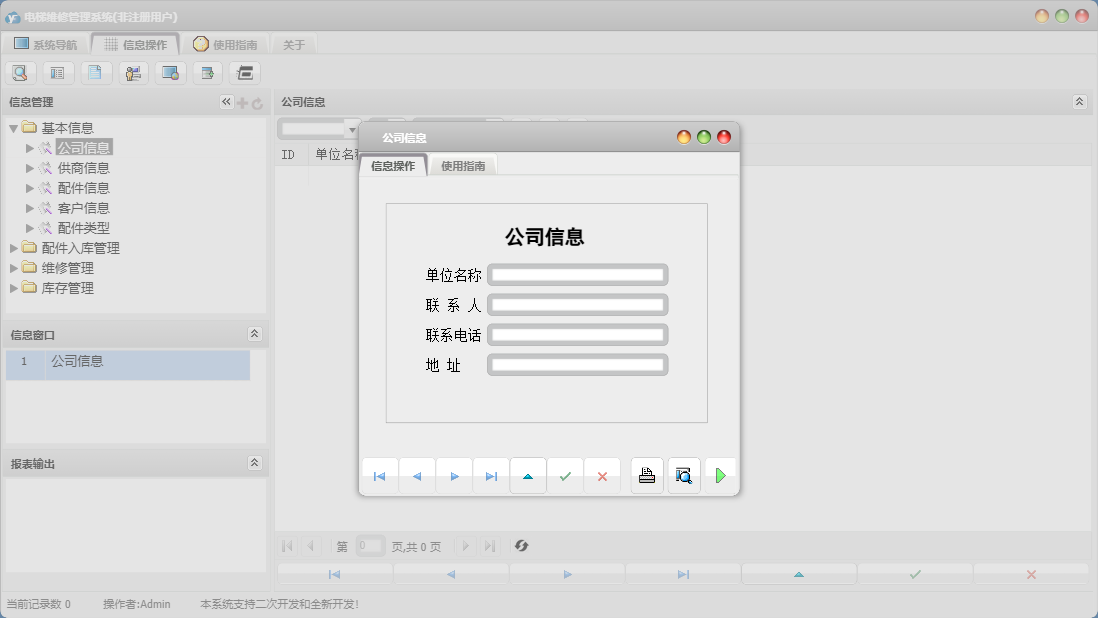Image resolution: width=1098 pixels, height=618 pixels.
Task: Switch to the 使用指南 tab in the dialog
Action: 463,165
